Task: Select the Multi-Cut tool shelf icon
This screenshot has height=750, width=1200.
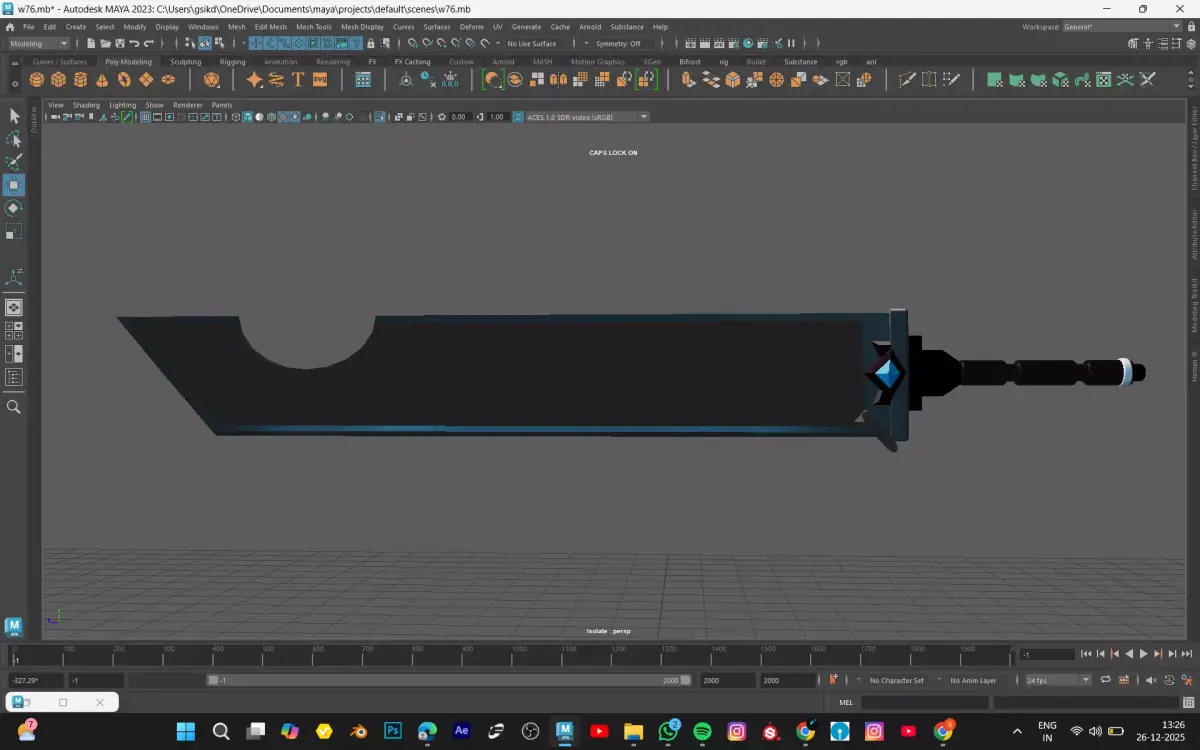Action: pos(907,80)
